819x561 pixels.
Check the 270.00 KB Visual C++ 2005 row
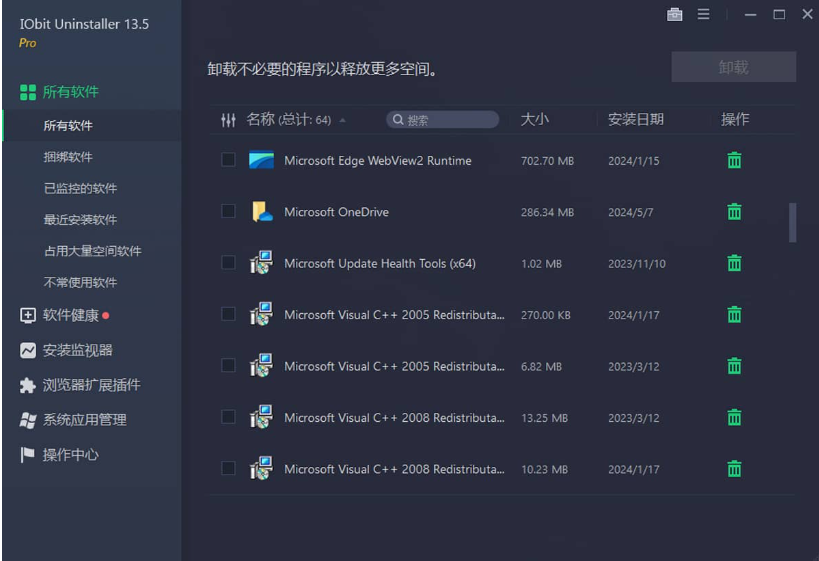point(228,314)
